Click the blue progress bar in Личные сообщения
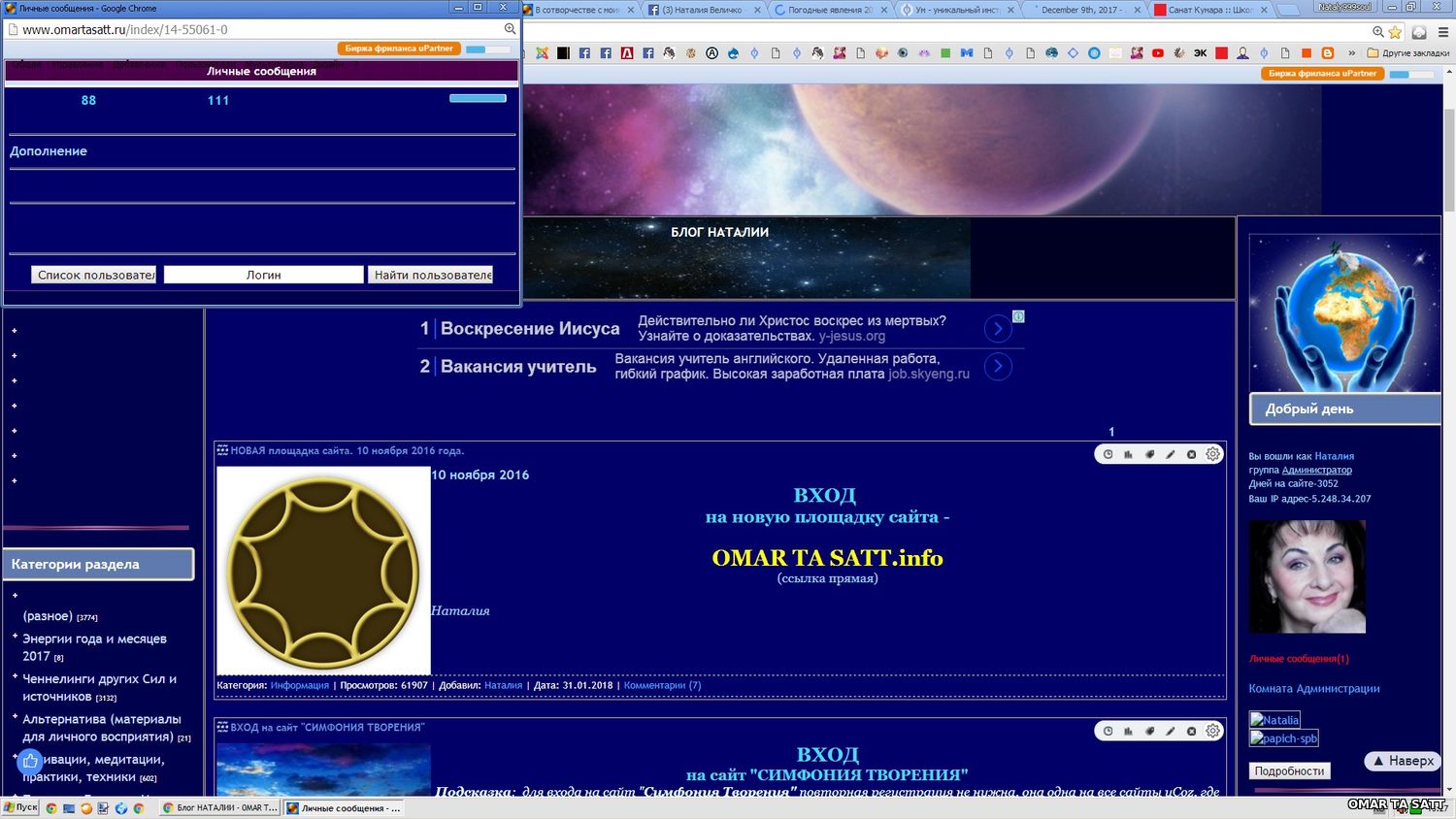The height and width of the screenshot is (819, 1456). click(x=478, y=98)
